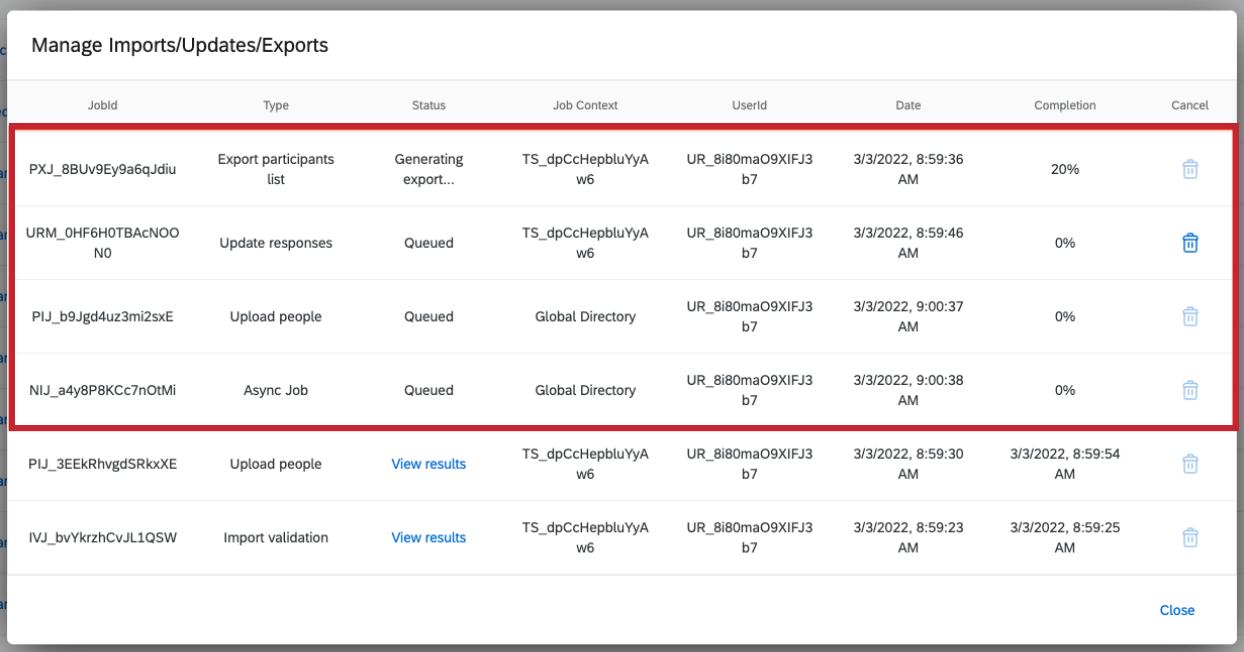Image resolution: width=1244 pixels, height=652 pixels.
Task: Click the trash icon for Import validation job
Action: click(x=1190, y=537)
